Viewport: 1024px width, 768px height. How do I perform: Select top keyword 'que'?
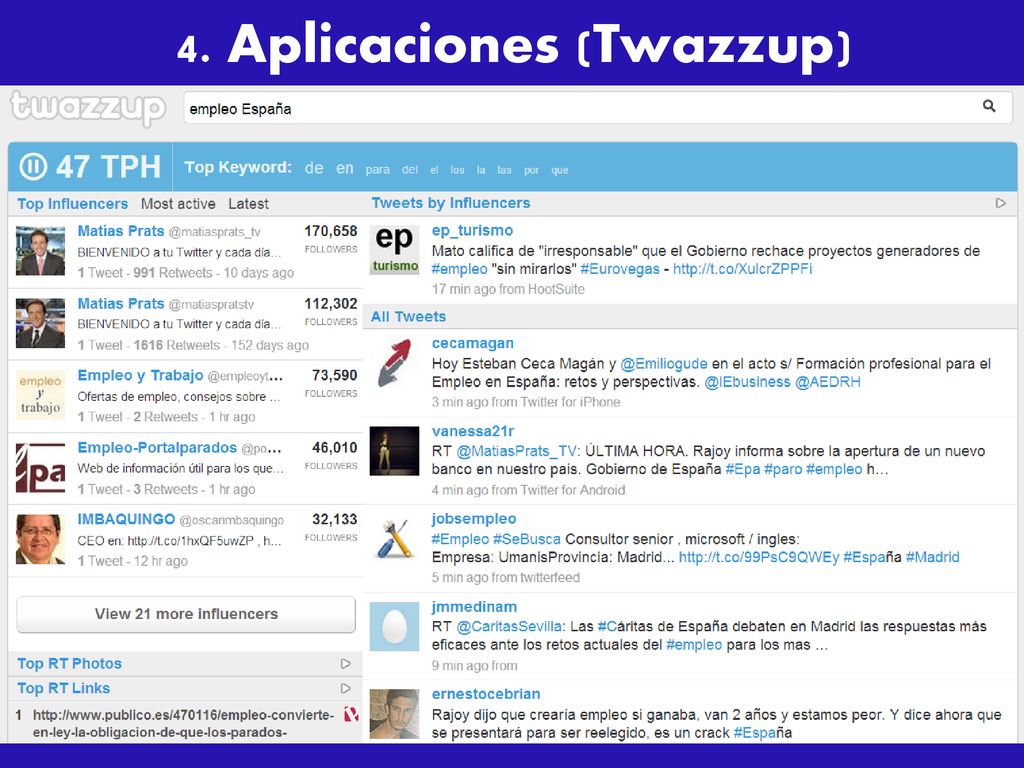560,170
